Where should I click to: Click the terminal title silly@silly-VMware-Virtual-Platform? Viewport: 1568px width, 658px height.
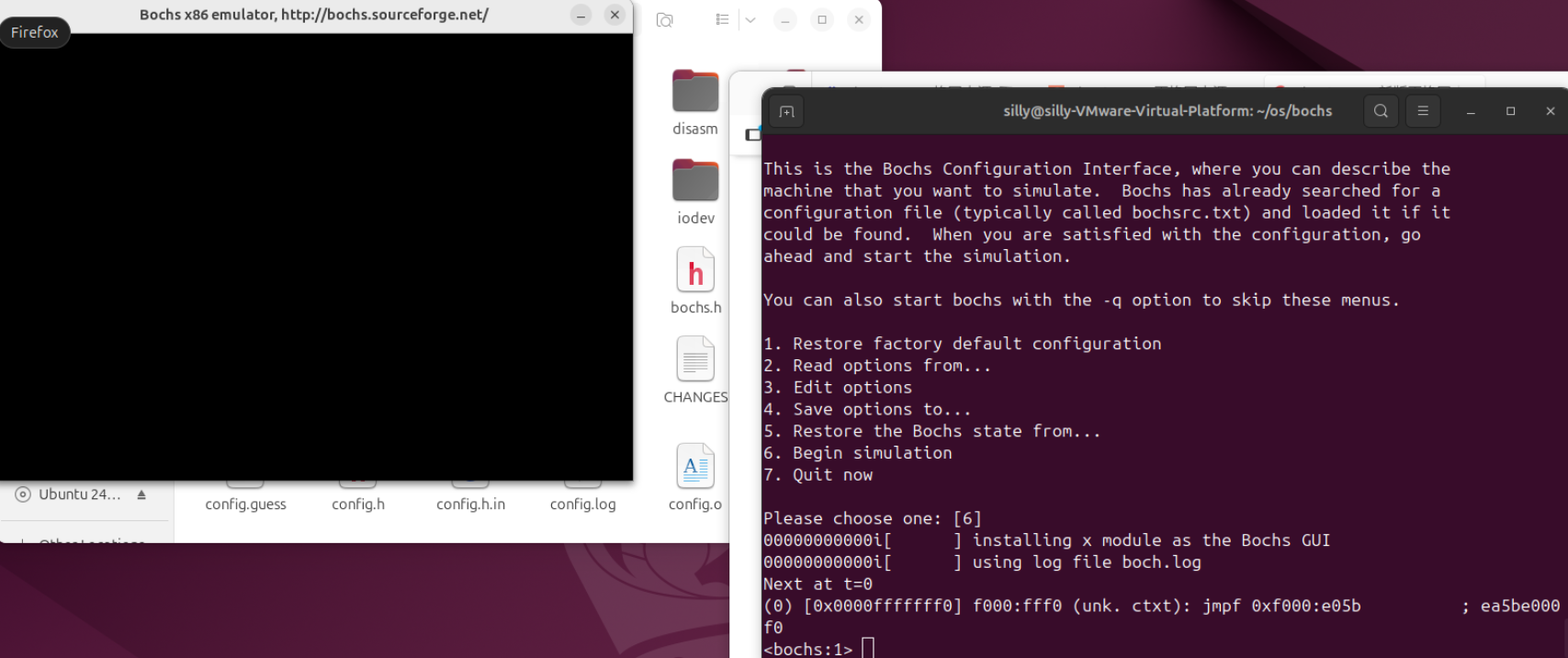click(x=1168, y=111)
